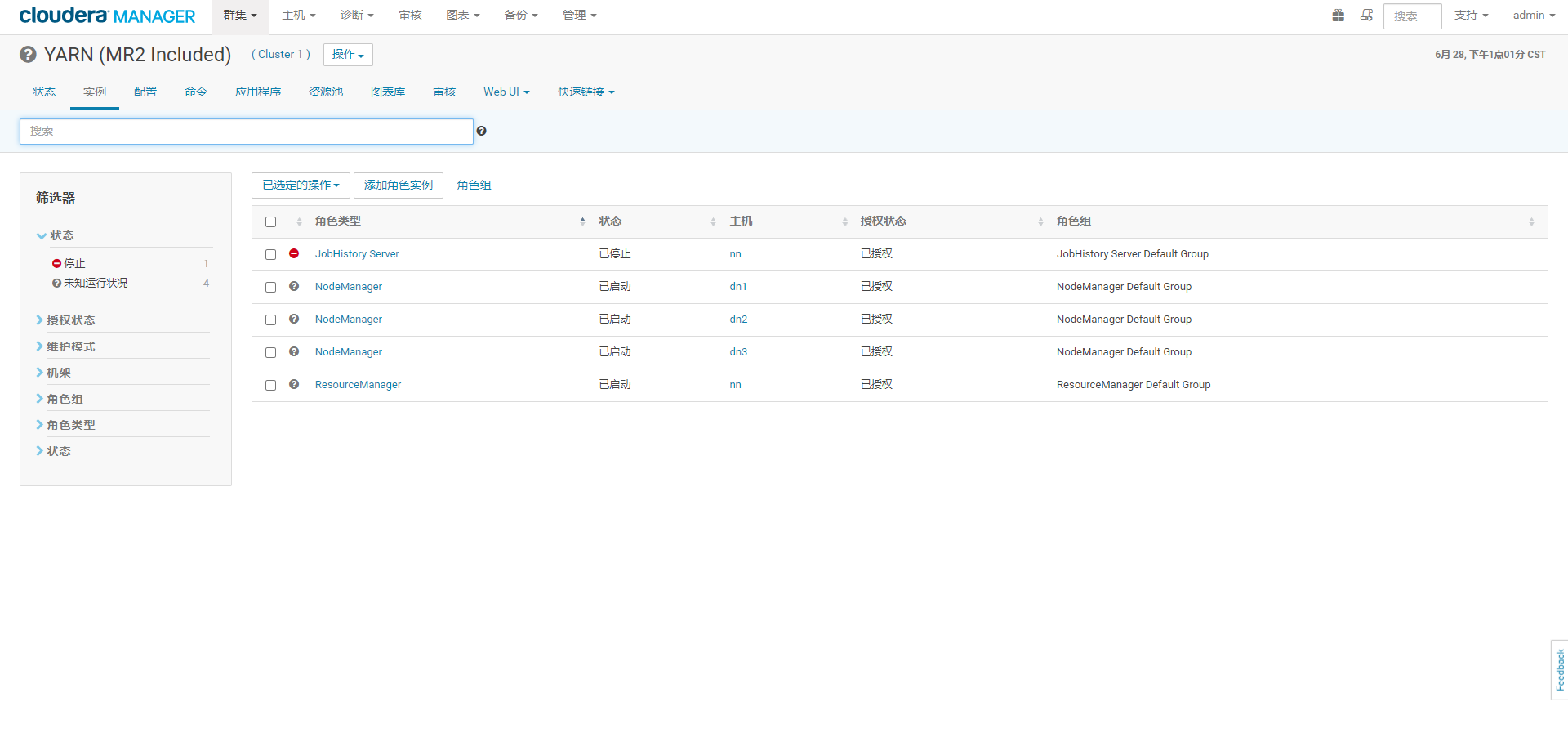Select the NodeManager dn2 row checkbox
The width and height of the screenshot is (1568, 742).
[x=271, y=320]
